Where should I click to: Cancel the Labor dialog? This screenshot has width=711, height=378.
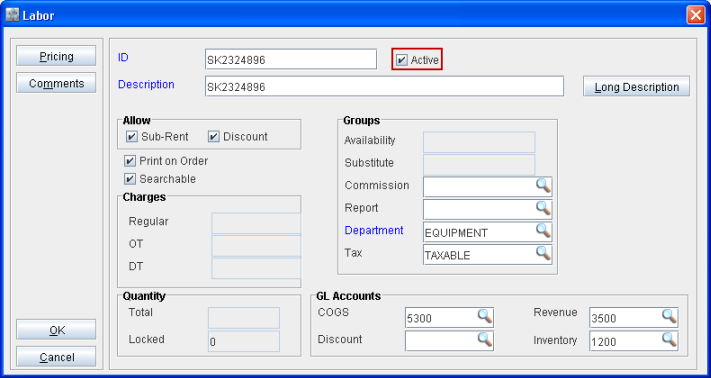56,357
